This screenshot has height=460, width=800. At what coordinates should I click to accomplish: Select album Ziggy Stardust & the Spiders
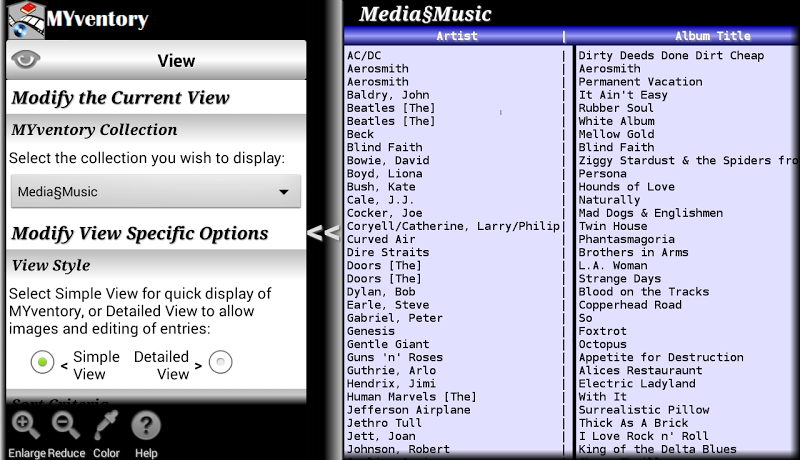(687, 161)
